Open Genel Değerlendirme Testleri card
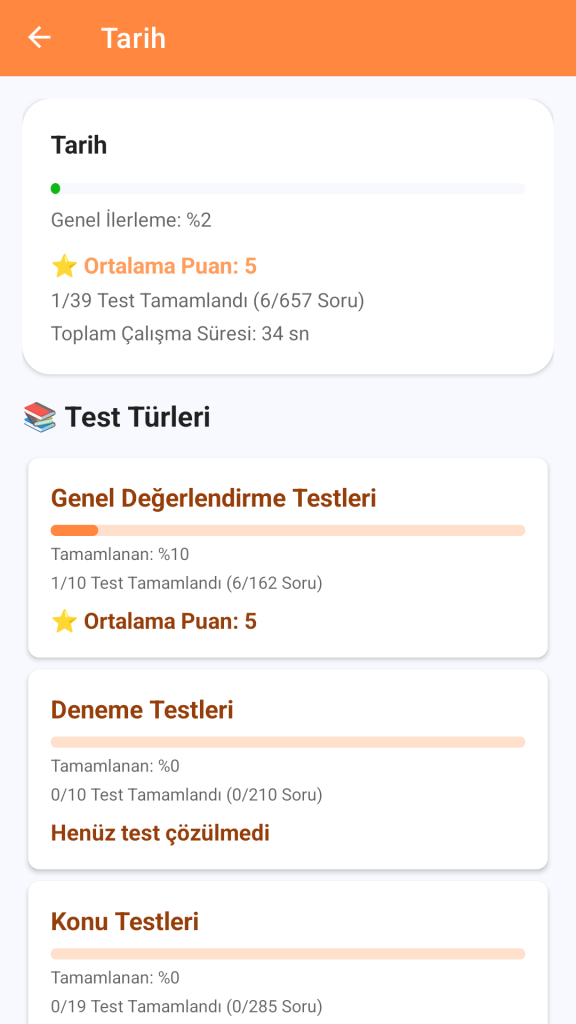 pos(288,558)
